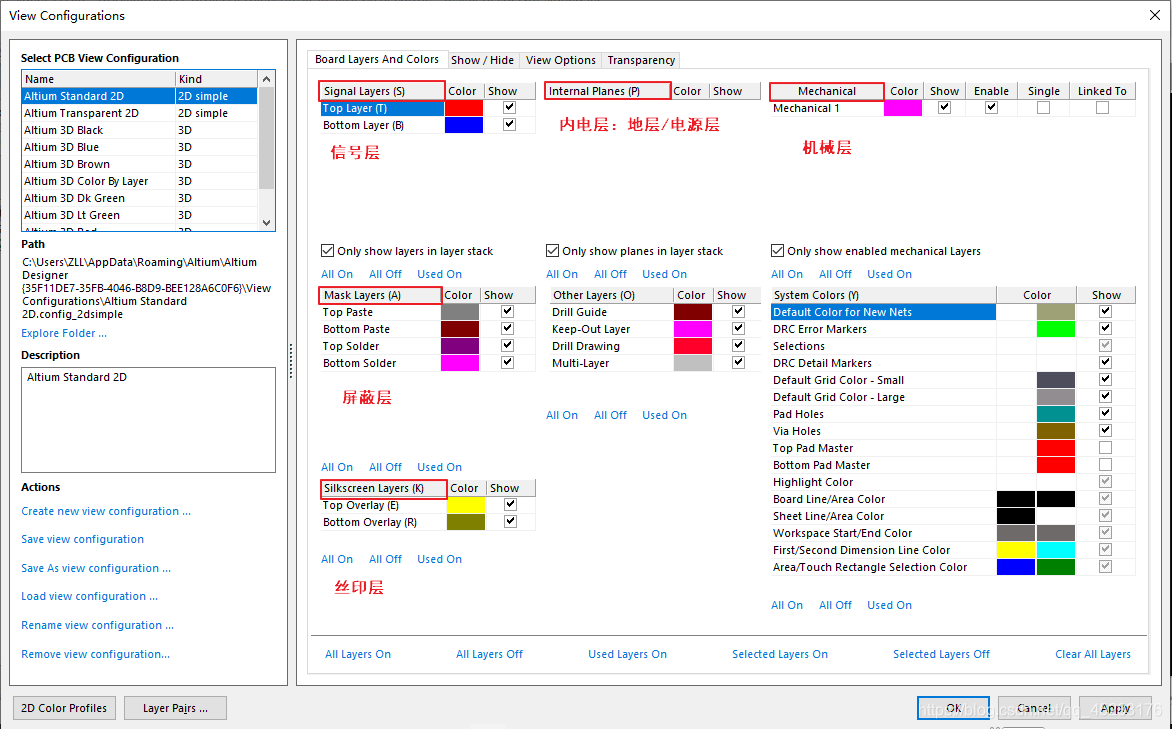Click the 2D Color Profiles button
This screenshot has width=1172, height=729.
(x=64, y=708)
